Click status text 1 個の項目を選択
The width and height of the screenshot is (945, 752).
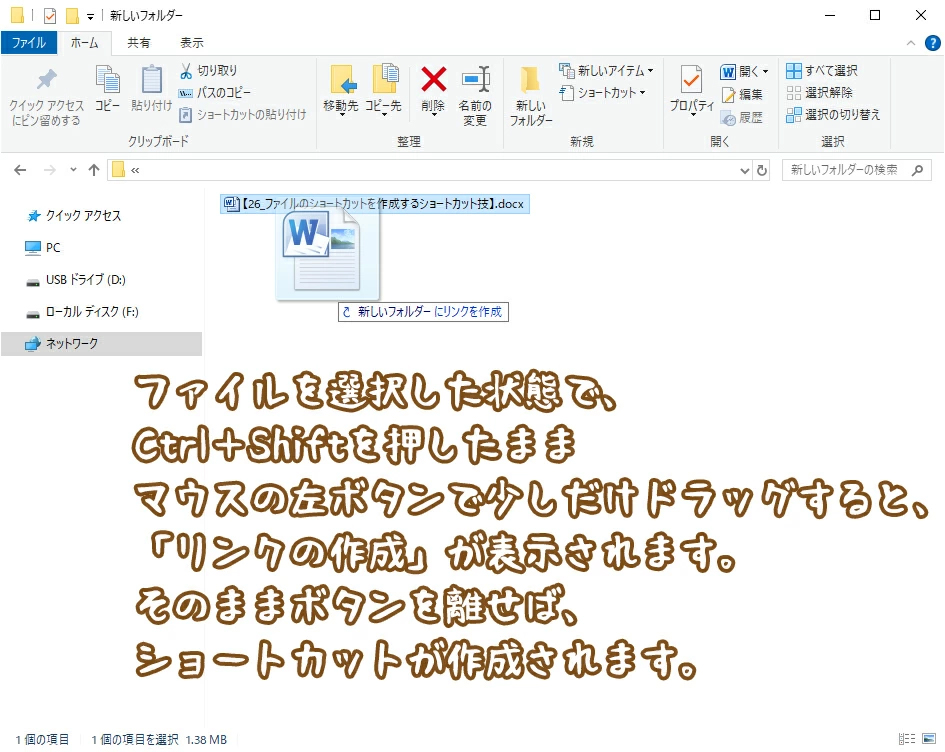tap(135, 739)
